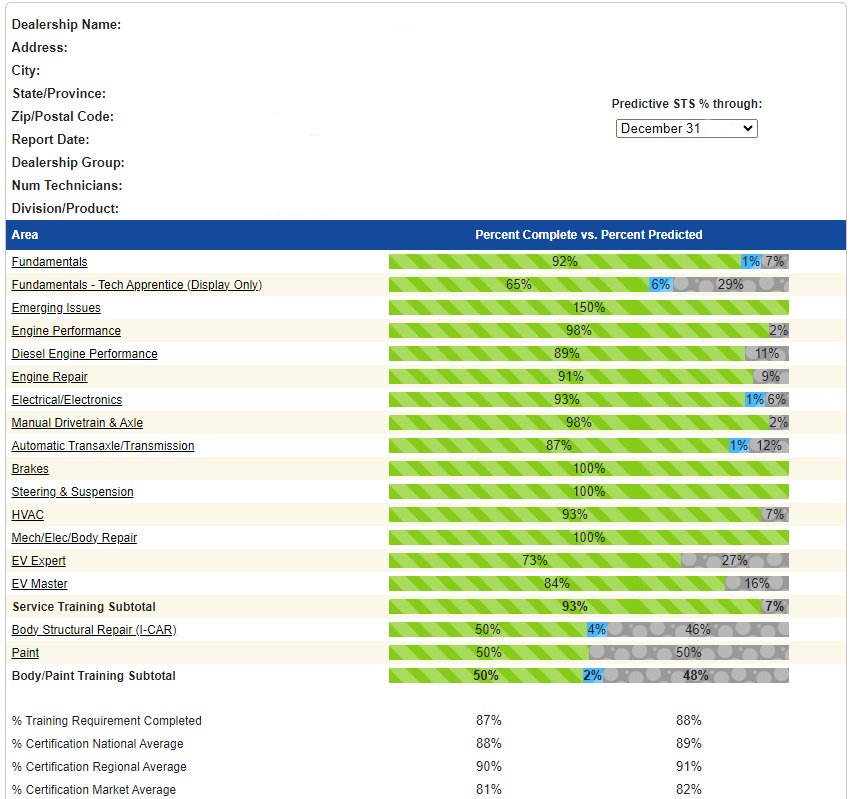Open Automatic Transaxle/Transmission link
The height and width of the screenshot is (799, 852).
tap(103, 446)
